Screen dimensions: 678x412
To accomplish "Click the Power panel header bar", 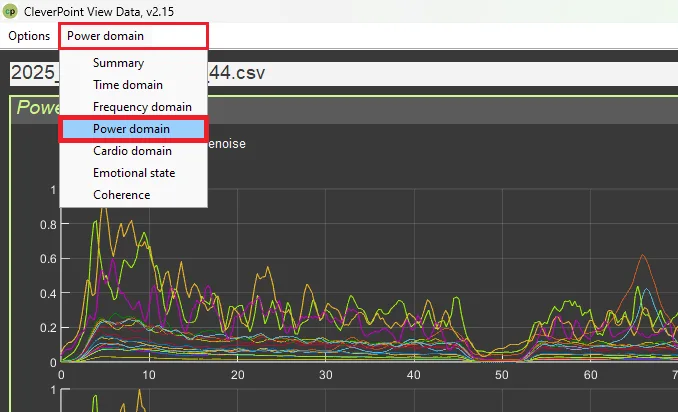I will point(440,109).
